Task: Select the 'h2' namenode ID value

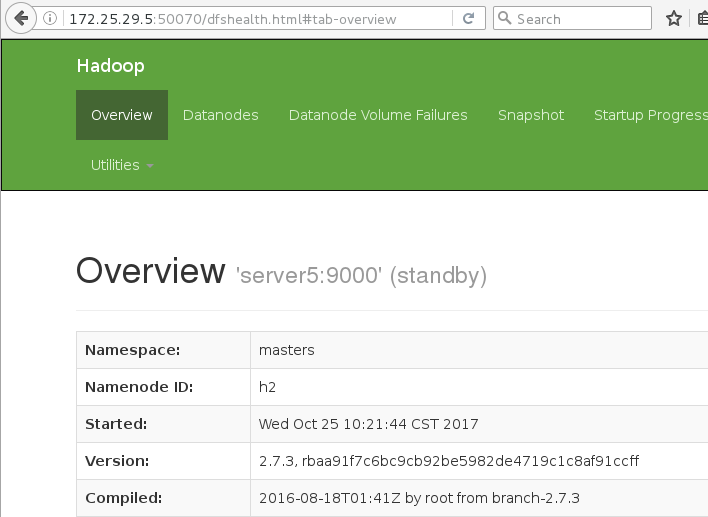Action: [267, 387]
